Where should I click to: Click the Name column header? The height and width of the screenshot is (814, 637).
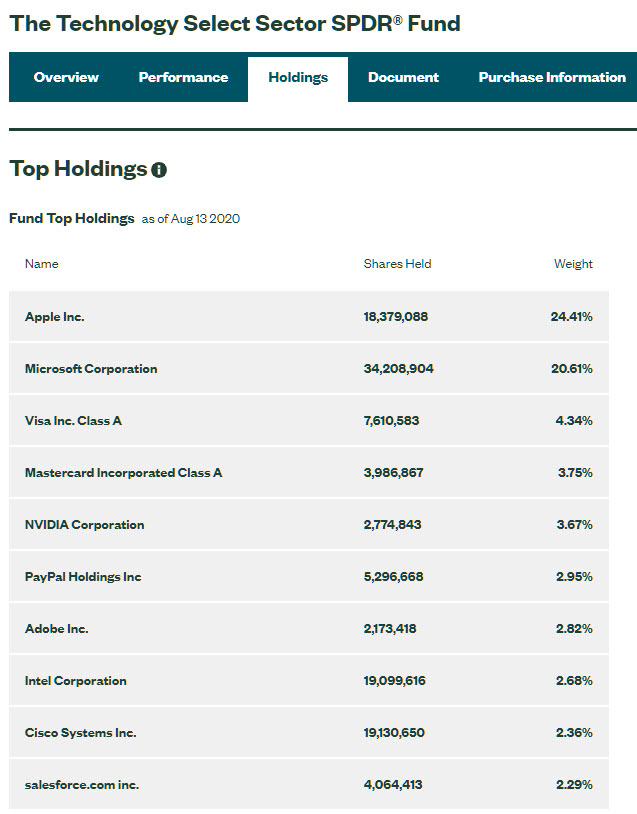[x=42, y=264]
